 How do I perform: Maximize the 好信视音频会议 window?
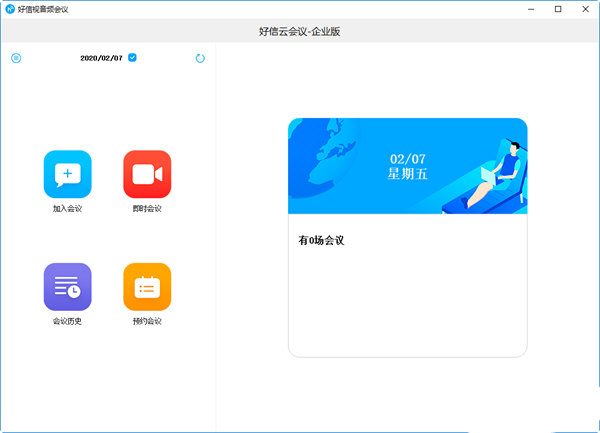pyautogui.click(x=558, y=9)
